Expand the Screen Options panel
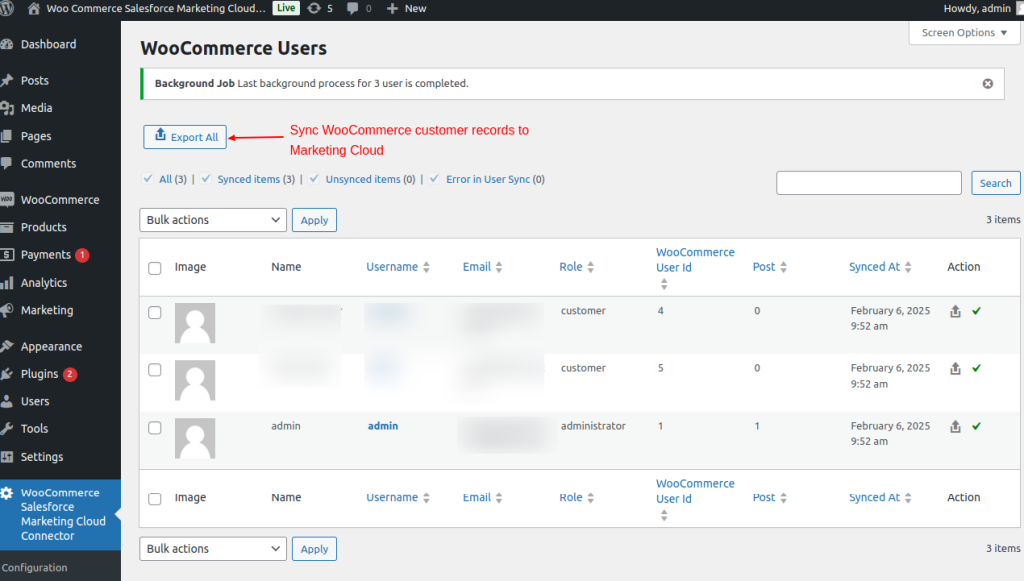The height and width of the screenshot is (581, 1024). pos(964,33)
